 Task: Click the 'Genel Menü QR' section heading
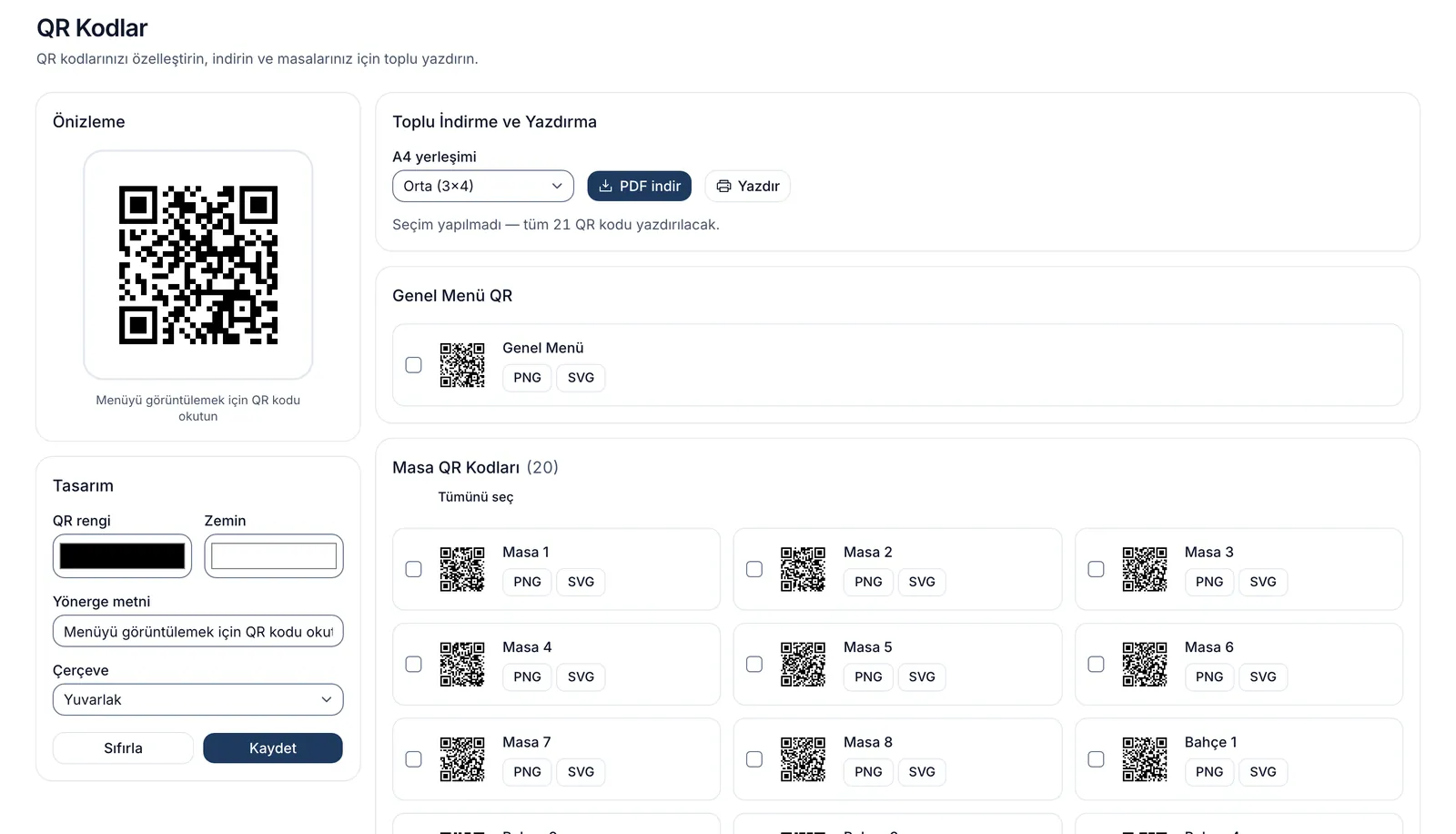pos(452,296)
